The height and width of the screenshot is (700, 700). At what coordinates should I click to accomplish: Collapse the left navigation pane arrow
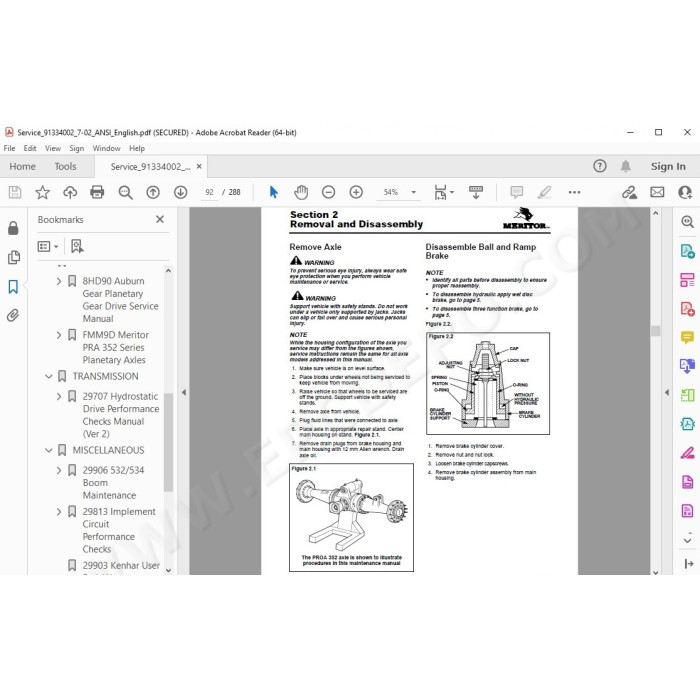click(x=184, y=393)
